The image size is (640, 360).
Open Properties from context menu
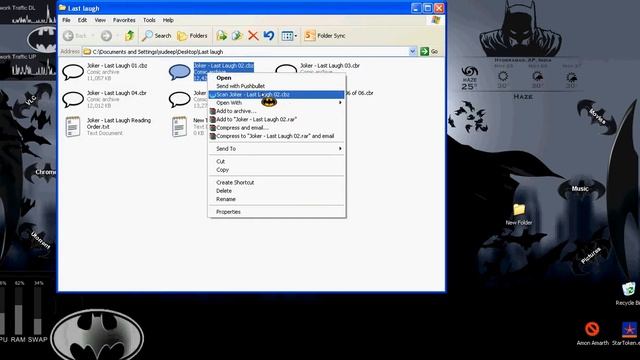pos(277,212)
